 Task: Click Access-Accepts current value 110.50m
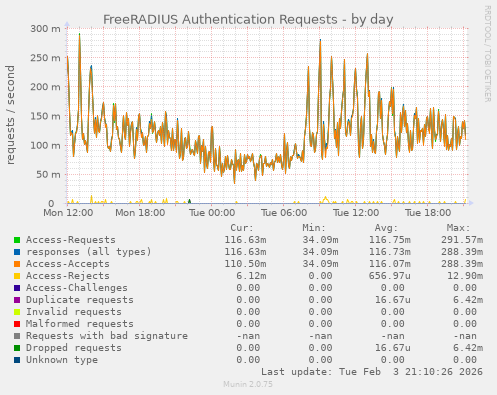coord(245,264)
